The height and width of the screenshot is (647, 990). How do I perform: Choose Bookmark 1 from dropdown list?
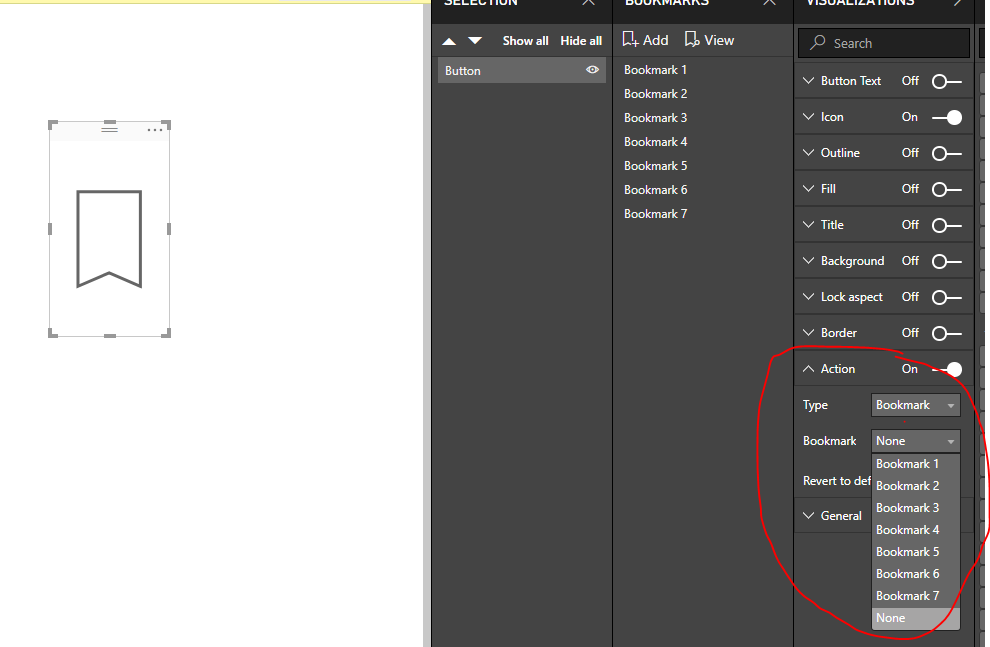[915, 464]
